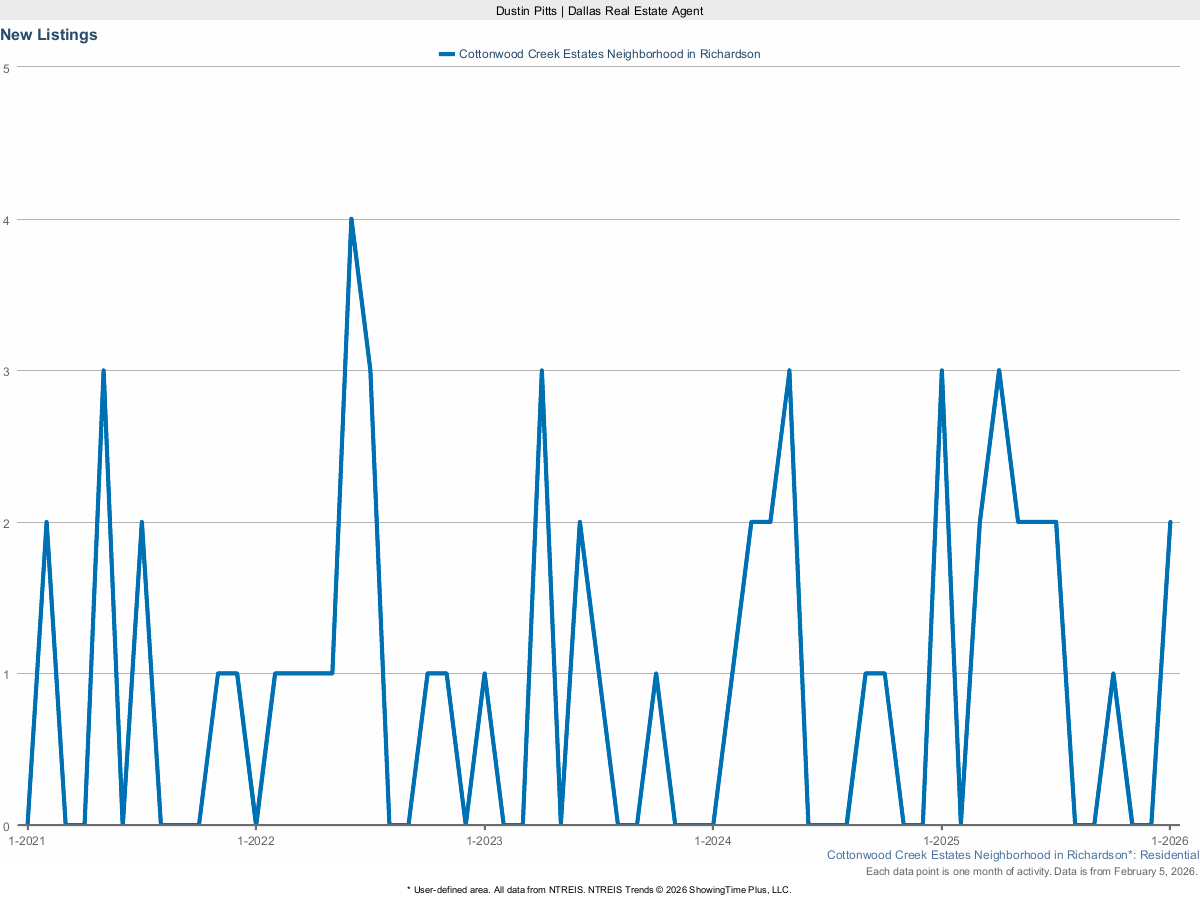The width and height of the screenshot is (1200, 900).
Task: Click the 1-2026 x-axis label
Action: [1170, 841]
